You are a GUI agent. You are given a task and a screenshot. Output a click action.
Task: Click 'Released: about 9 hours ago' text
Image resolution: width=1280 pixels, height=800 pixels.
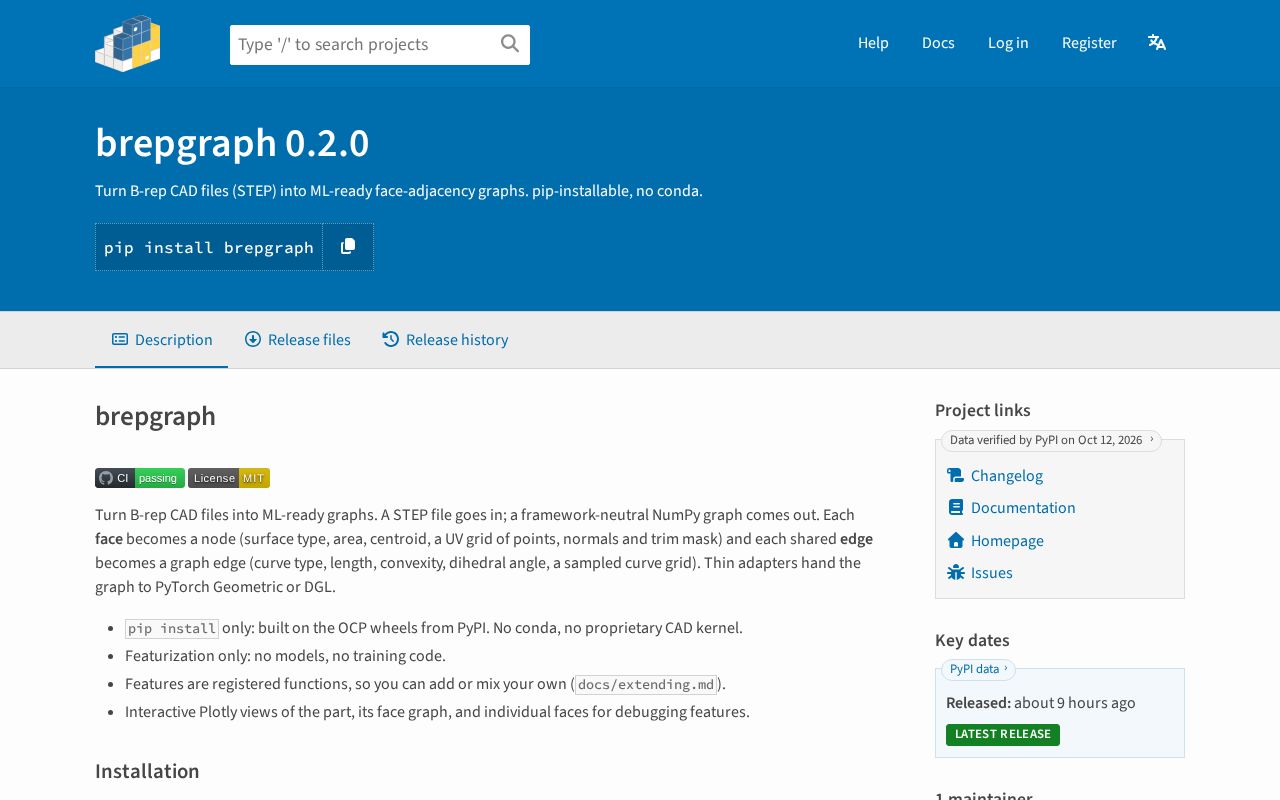click(1041, 703)
